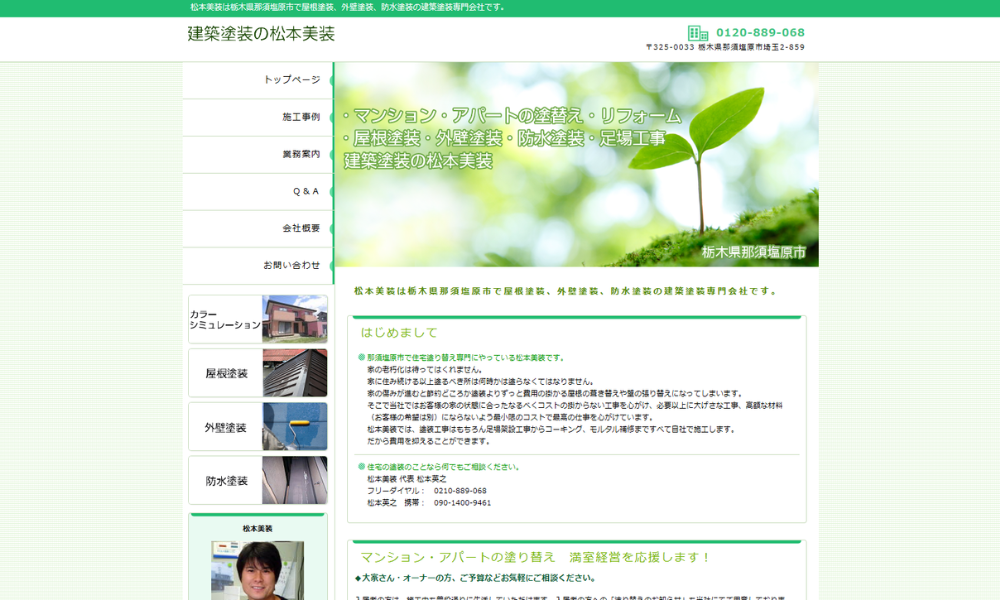The width and height of the screenshot is (1000, 600).
Task: Open the カラーシミュレーション banner house photo
Action: point(294,319)
